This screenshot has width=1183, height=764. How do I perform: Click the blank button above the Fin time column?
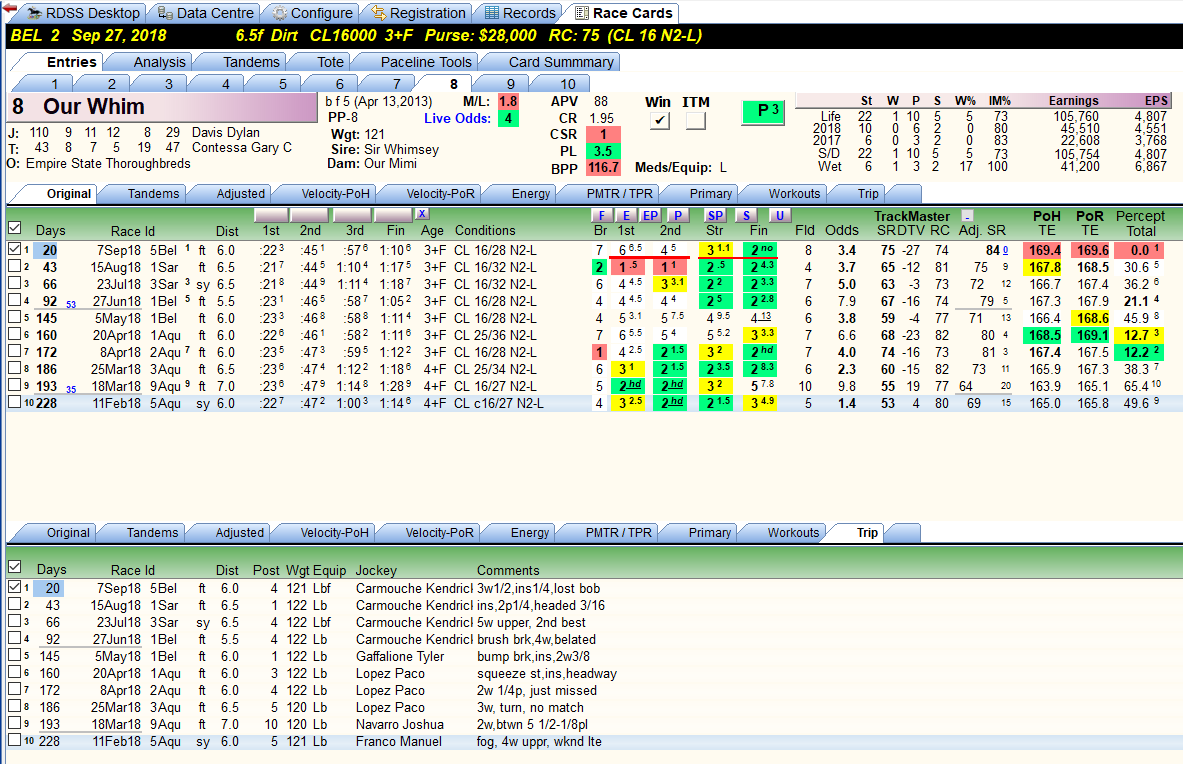tap(393, 215)
